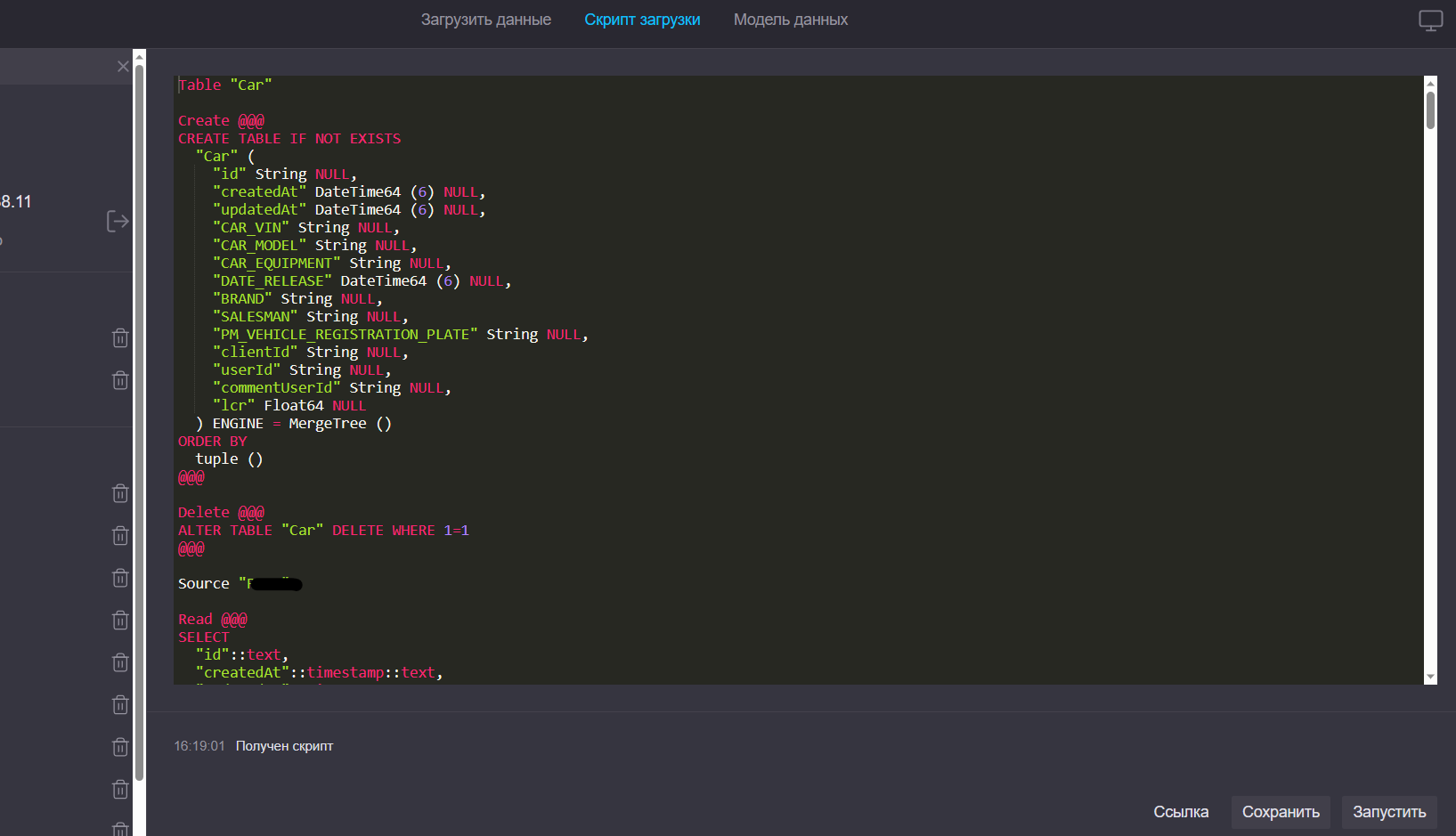1456x836 pixels.
Task: Click the first trash icon in the upper sidebar group
Action: (x=120, y=338)
